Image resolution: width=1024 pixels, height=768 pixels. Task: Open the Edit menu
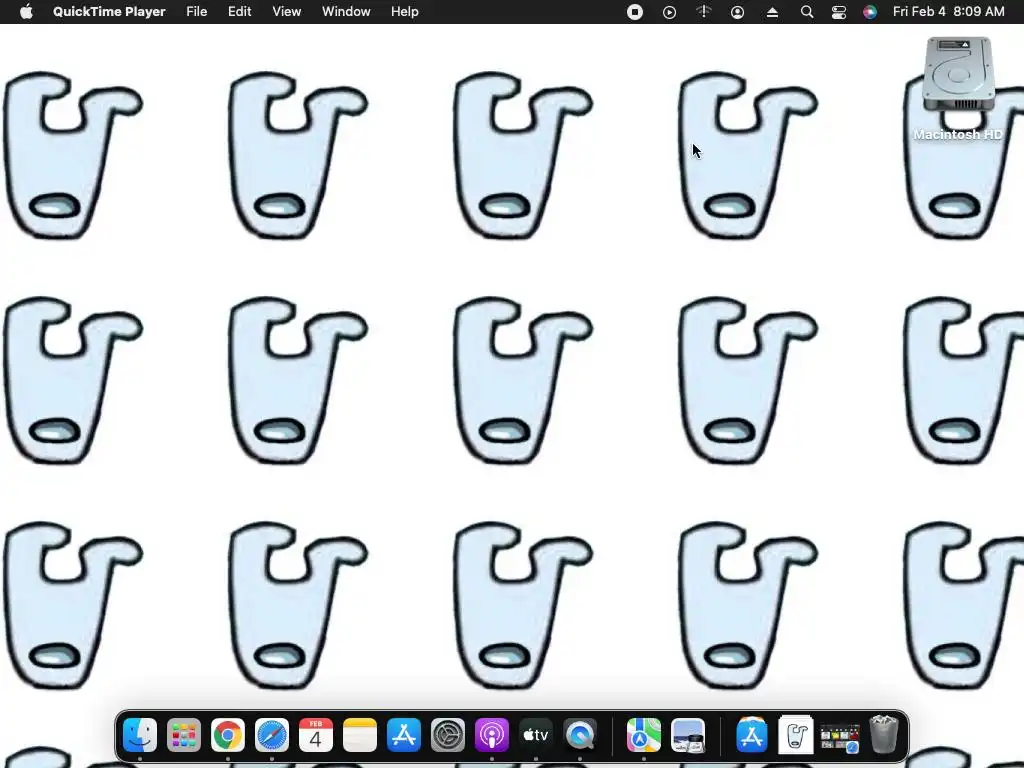[x=240, y=12]
